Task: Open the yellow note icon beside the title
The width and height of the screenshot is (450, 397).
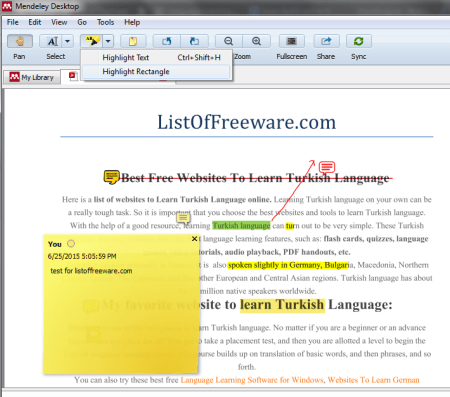Action: tap(111, 177)
